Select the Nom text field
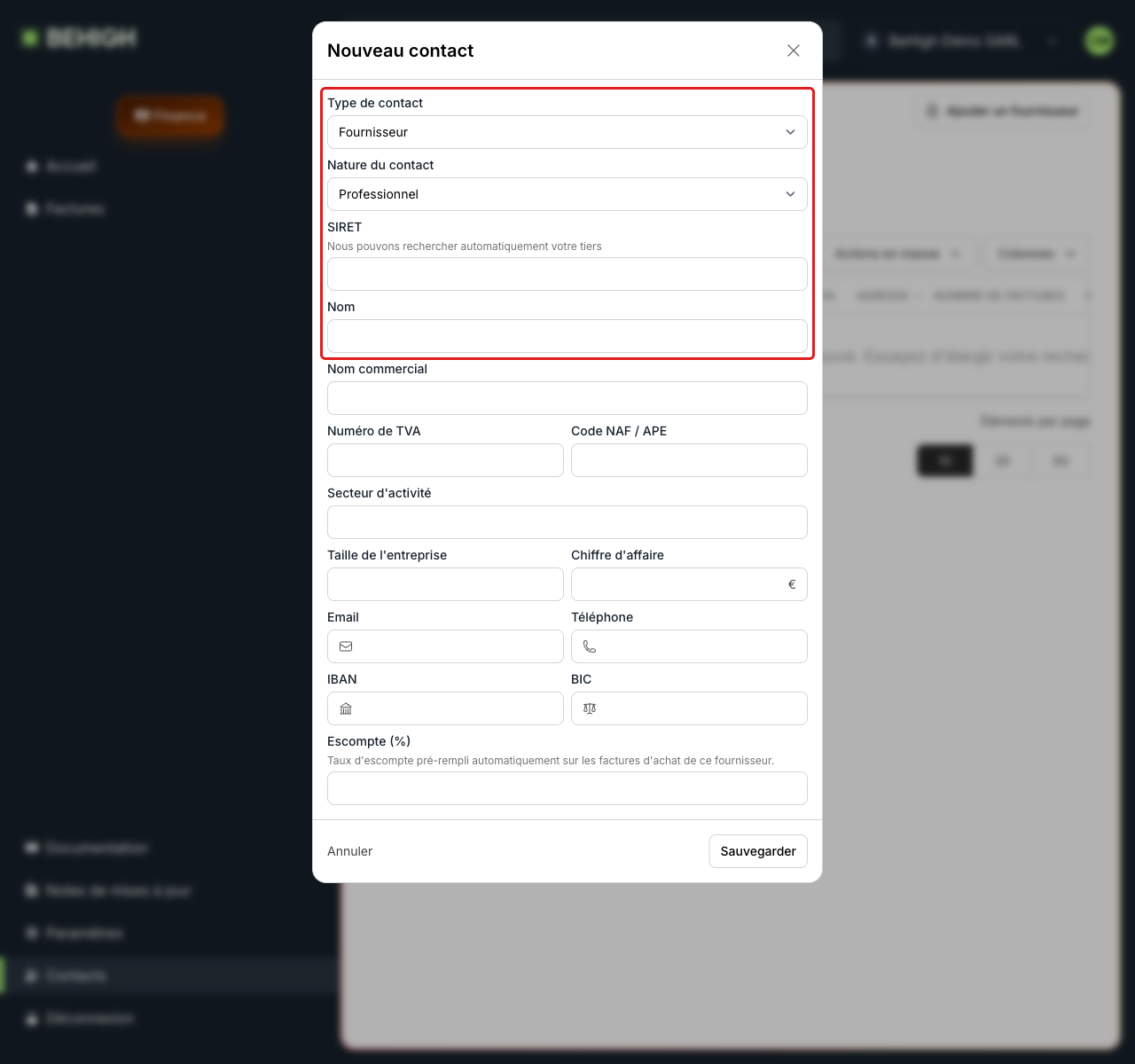The height and width of the screenshot is (1064, 1135). (x=567, y=336)
